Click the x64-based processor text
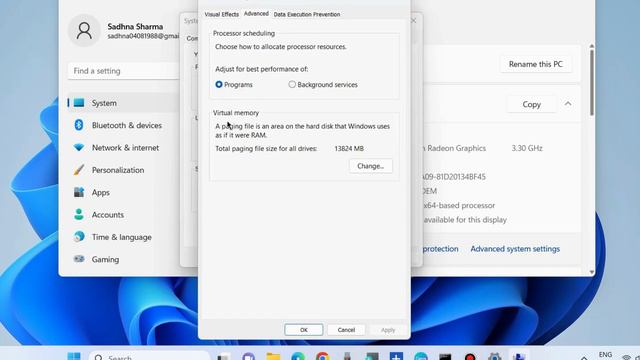Screen dimensions: 640x360 (459, 205)
